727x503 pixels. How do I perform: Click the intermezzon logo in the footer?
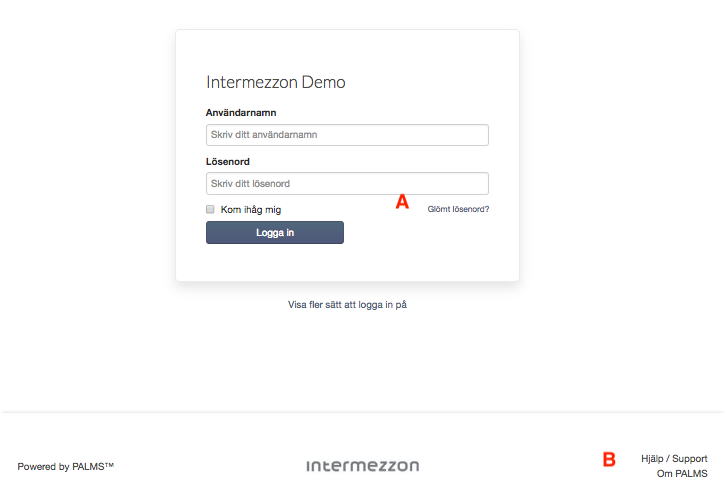click(363, 466)
